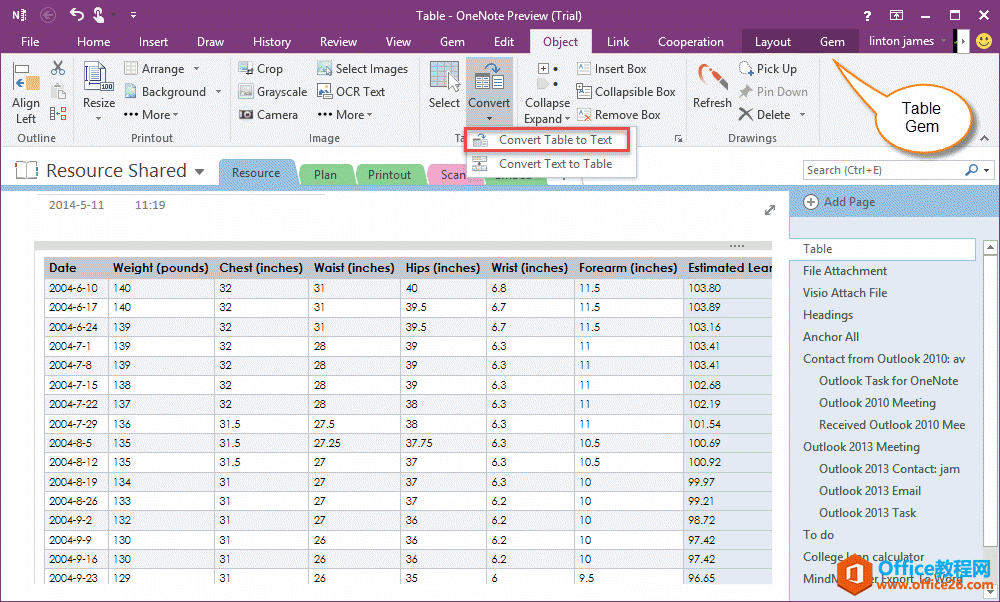Open the File Attachment page
This screenshot has width=1000, height=602.
[845, 271]
